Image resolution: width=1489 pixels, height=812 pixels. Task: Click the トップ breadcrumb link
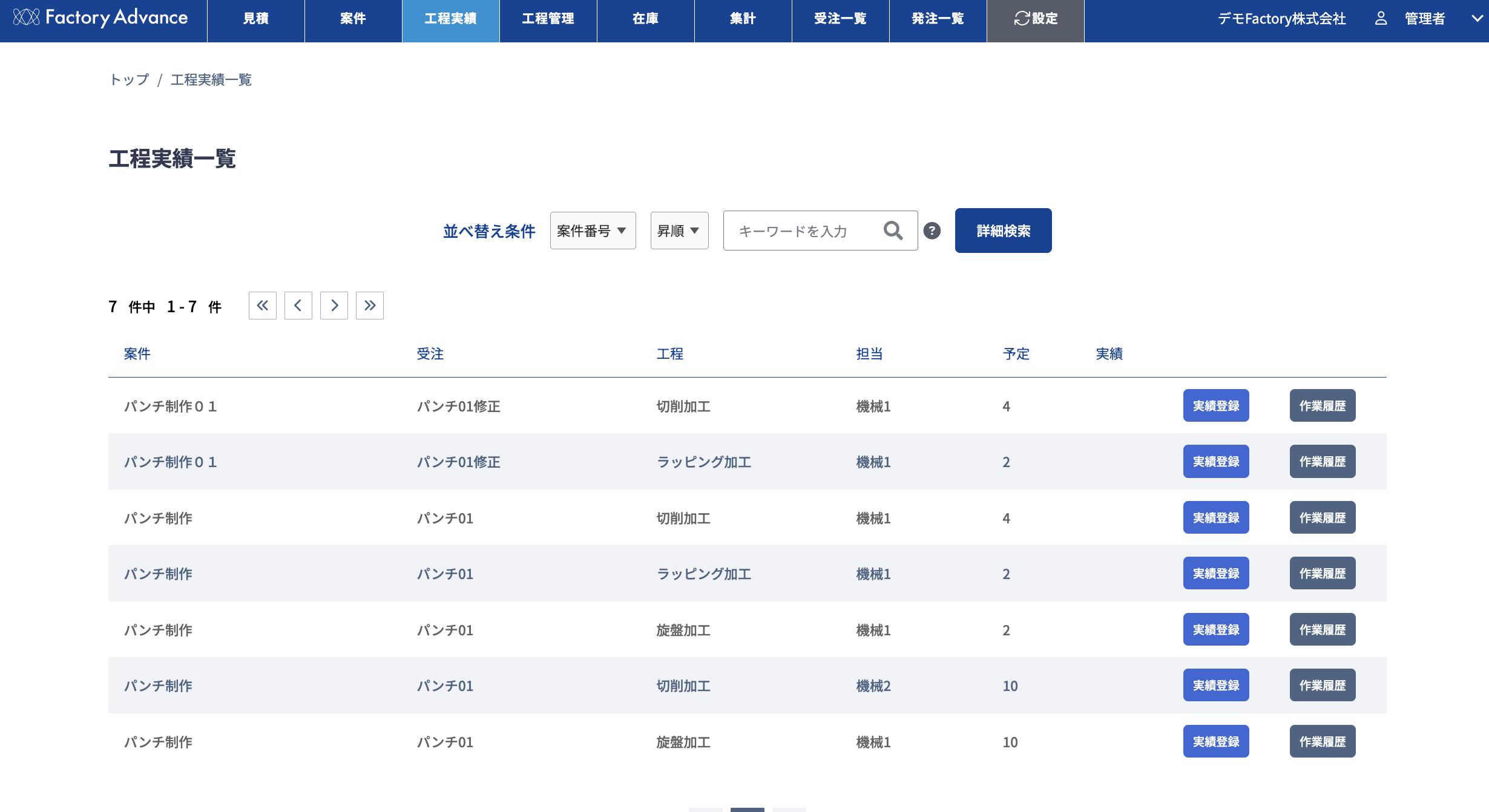pyautogui.click(x=129, y=80)
